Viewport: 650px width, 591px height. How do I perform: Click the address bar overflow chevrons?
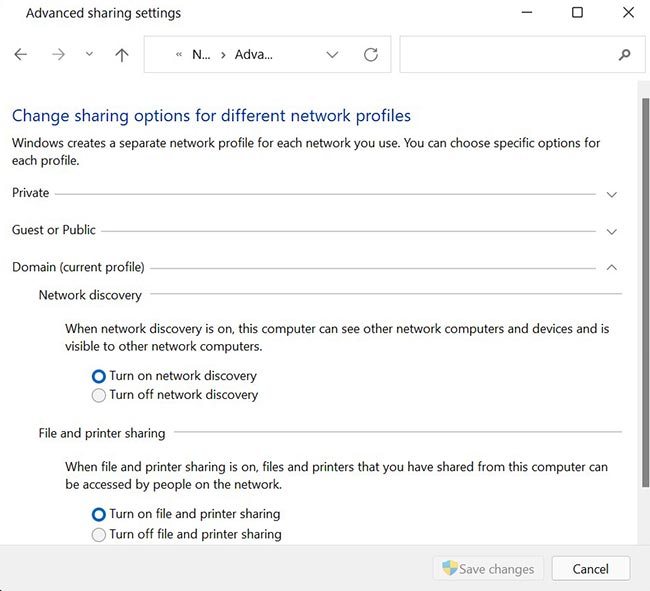(179, 55)
